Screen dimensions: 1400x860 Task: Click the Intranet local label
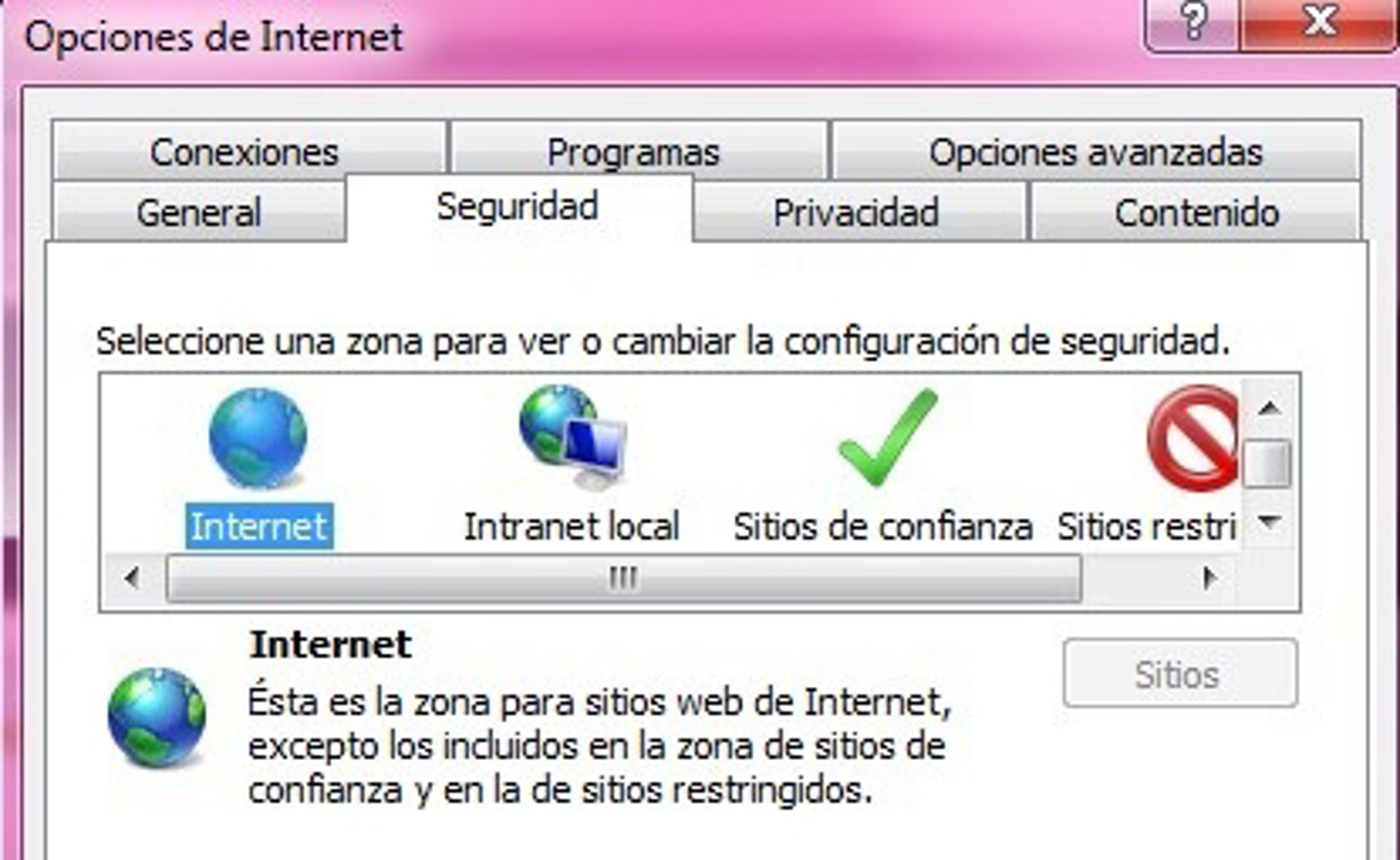click(x=572, y=526)
